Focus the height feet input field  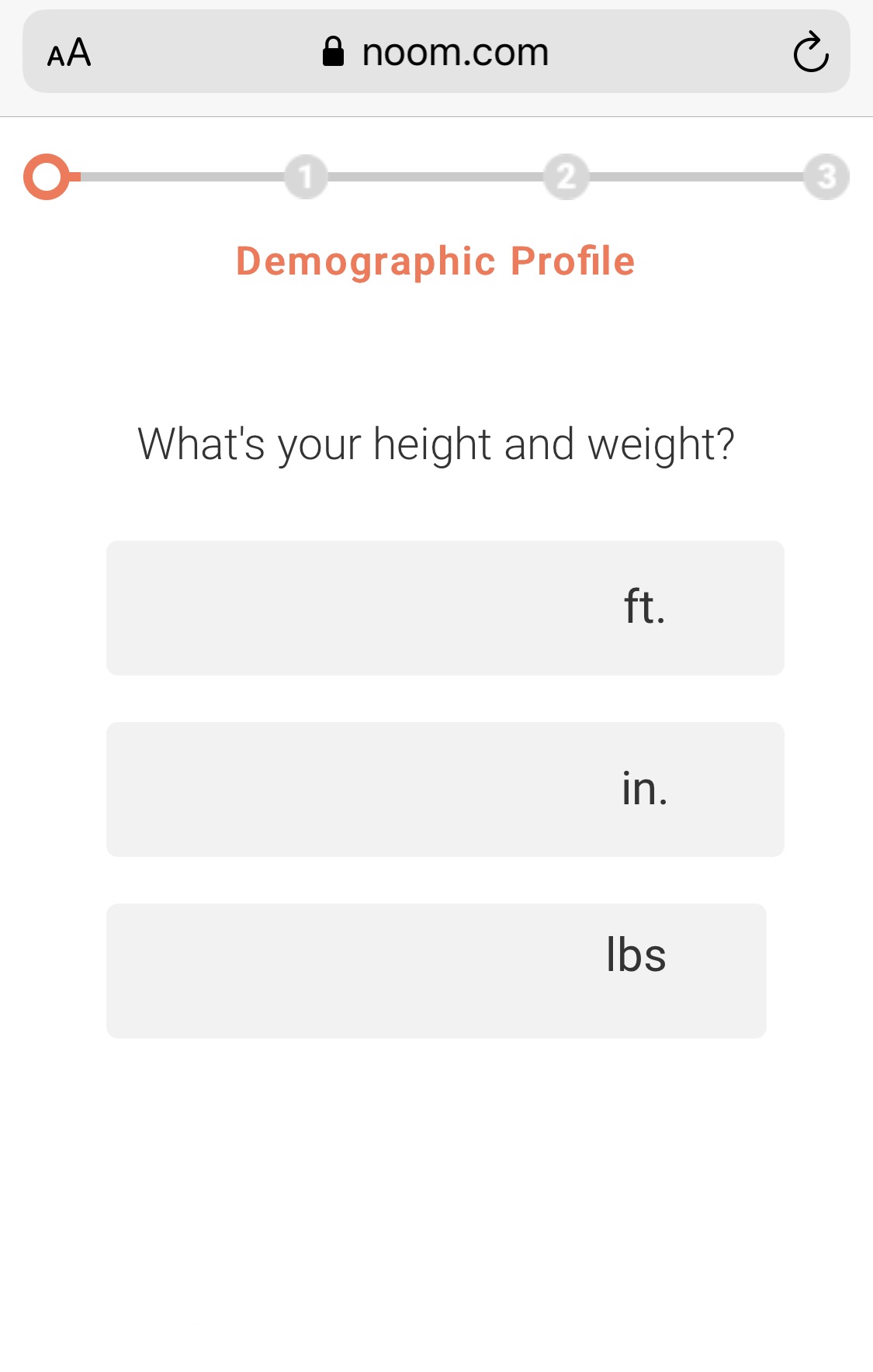point(349,607)
